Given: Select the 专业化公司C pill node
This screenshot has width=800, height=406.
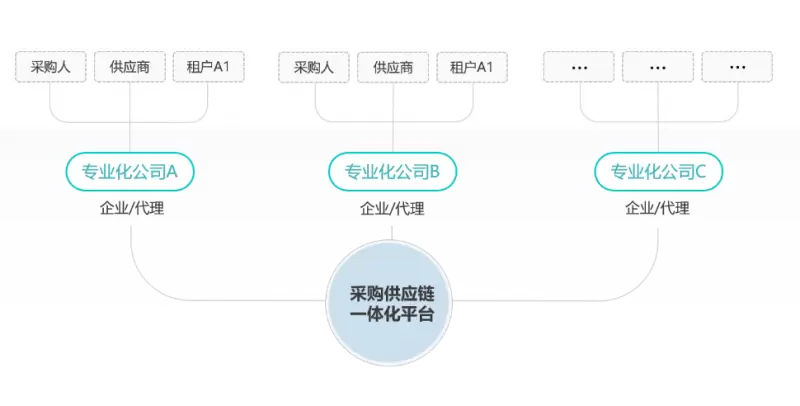Looking at the screenshot, I should [x=659, y=172].
